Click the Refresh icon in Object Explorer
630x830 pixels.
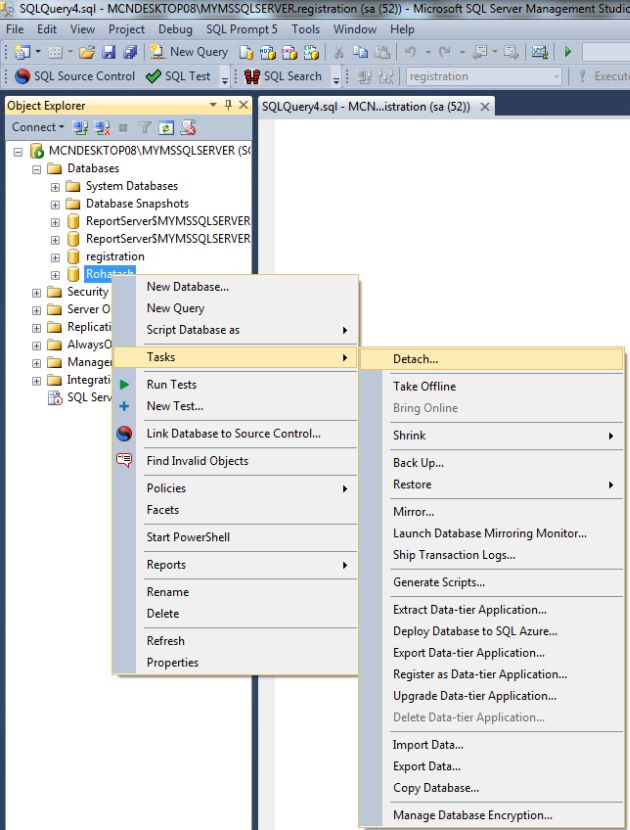point(166,128)
